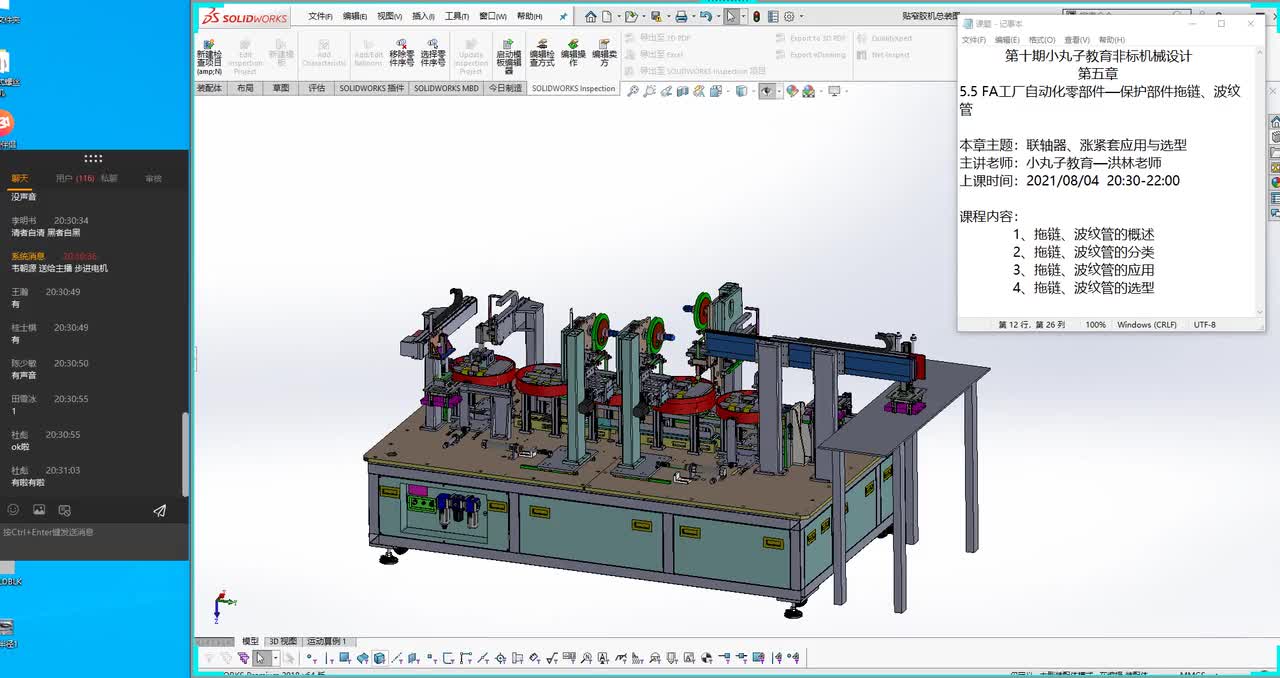Switch to the 布局 Layout tab
This screenshot has height=678, width=1280.
(x=245, y=88)
